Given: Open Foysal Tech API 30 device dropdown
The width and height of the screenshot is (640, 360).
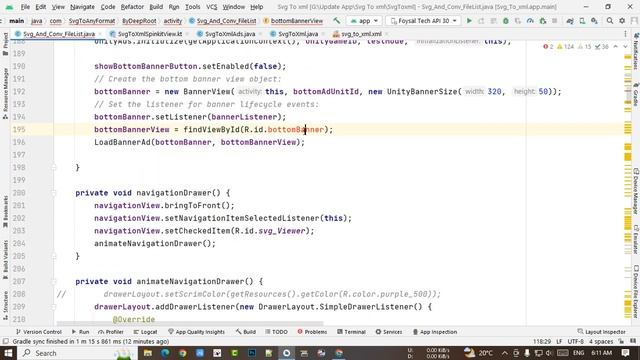Looking at the screenshot, I should tap(423, 20).
